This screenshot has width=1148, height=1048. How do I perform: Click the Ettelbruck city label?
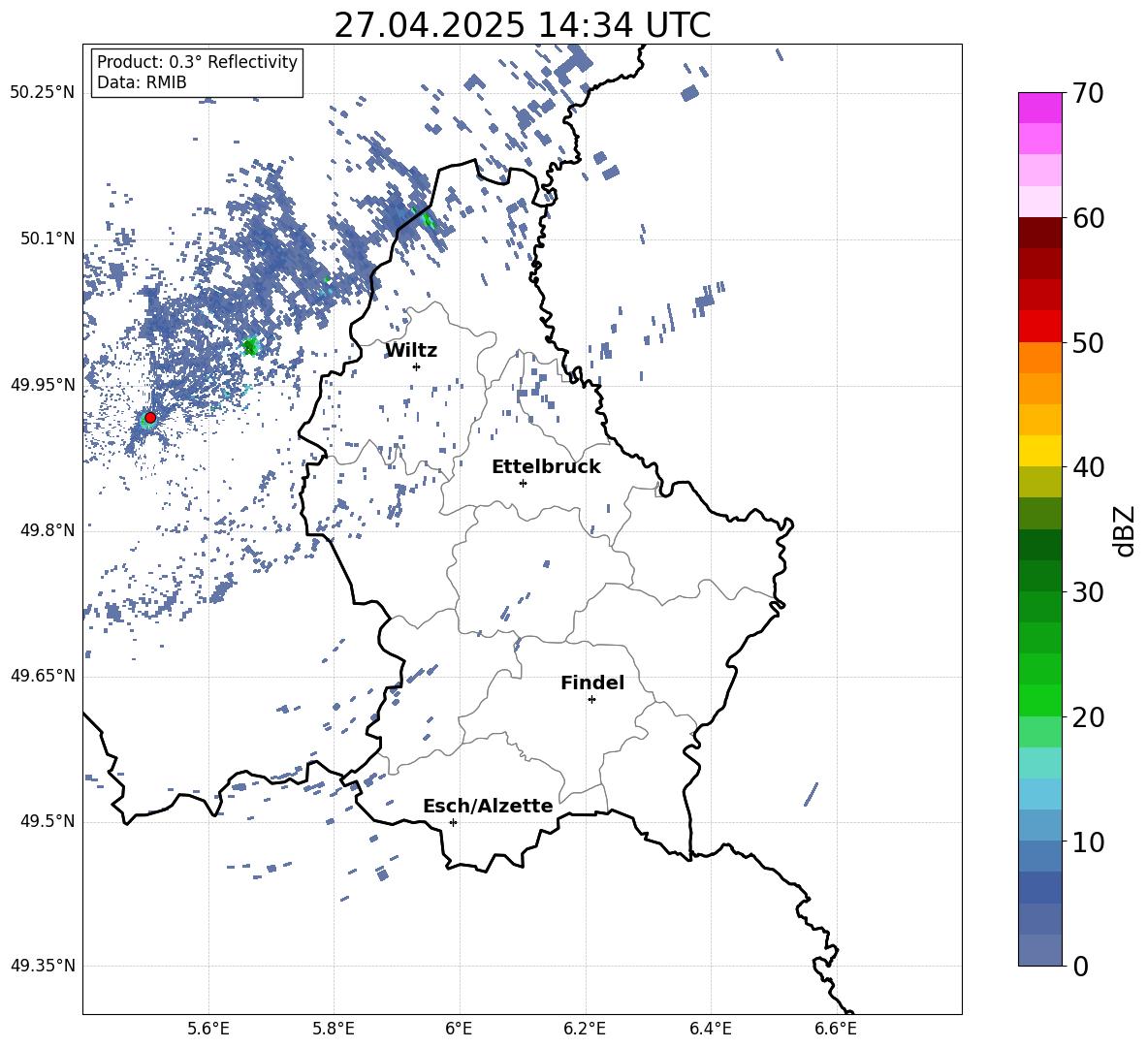546,467
